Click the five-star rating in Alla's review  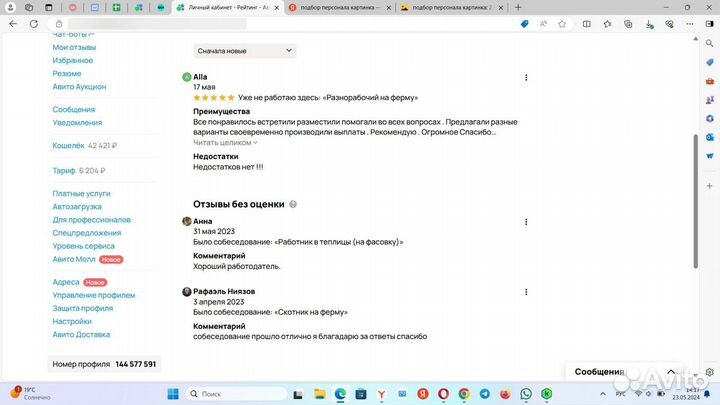tap(214, 97)
